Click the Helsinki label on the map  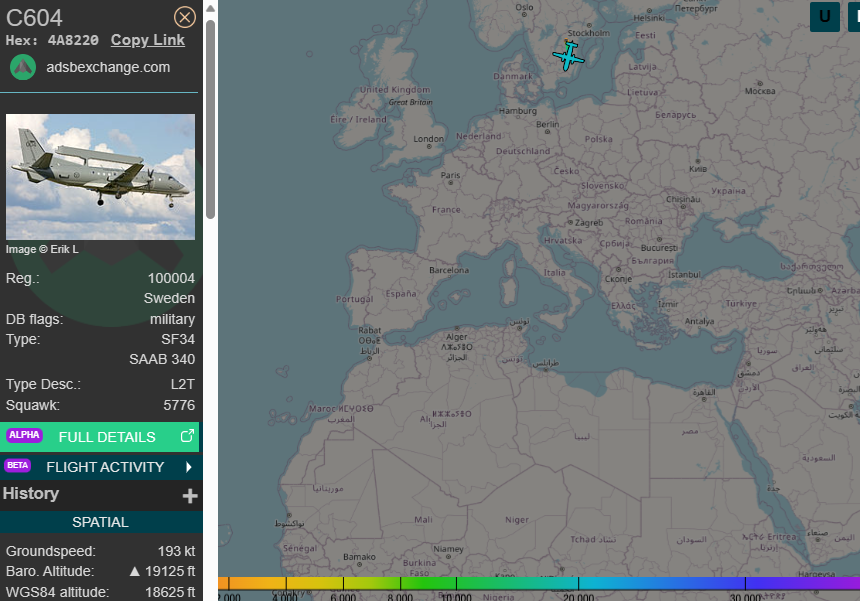click(649, 18)
